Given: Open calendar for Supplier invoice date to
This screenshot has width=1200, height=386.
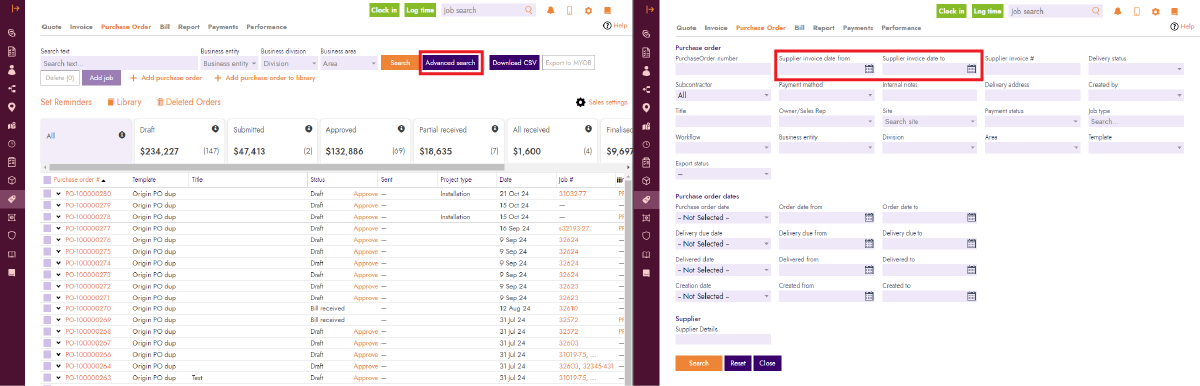Looking at the screenshot, I should (971, 69).
